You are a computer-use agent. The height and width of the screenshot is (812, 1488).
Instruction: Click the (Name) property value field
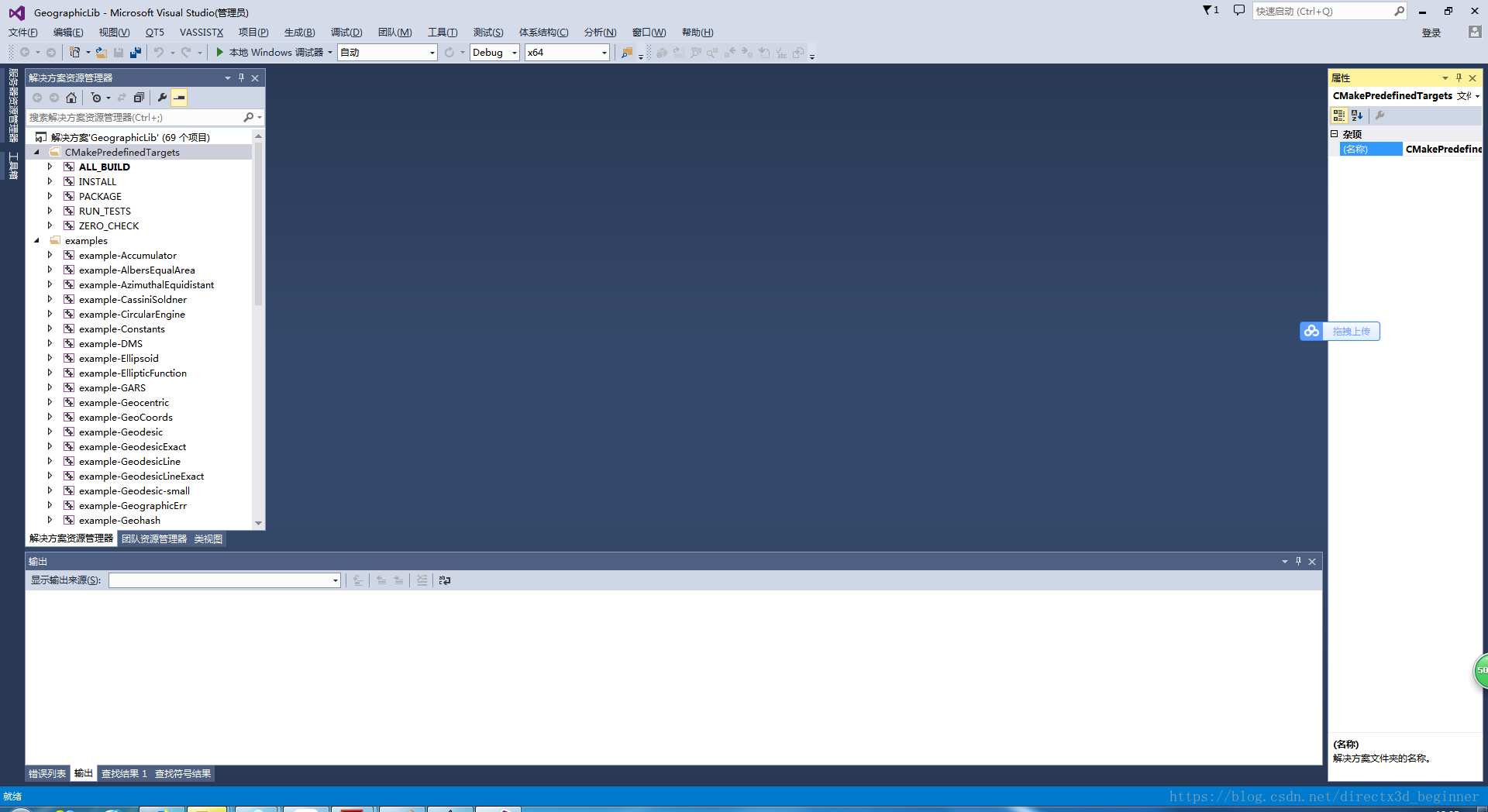(1443, 150)
